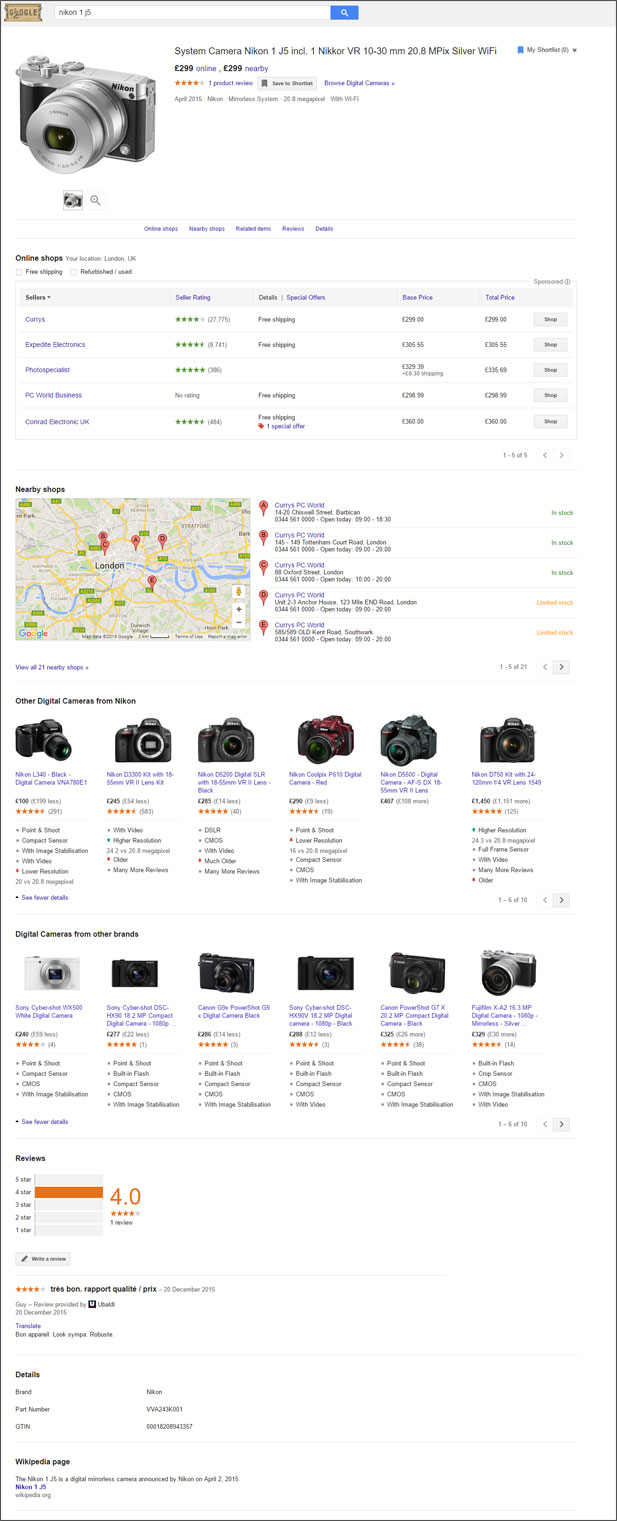
Task: Sort by Seller Rating column header
Action: pyautogui.click(x=193, y=297)
